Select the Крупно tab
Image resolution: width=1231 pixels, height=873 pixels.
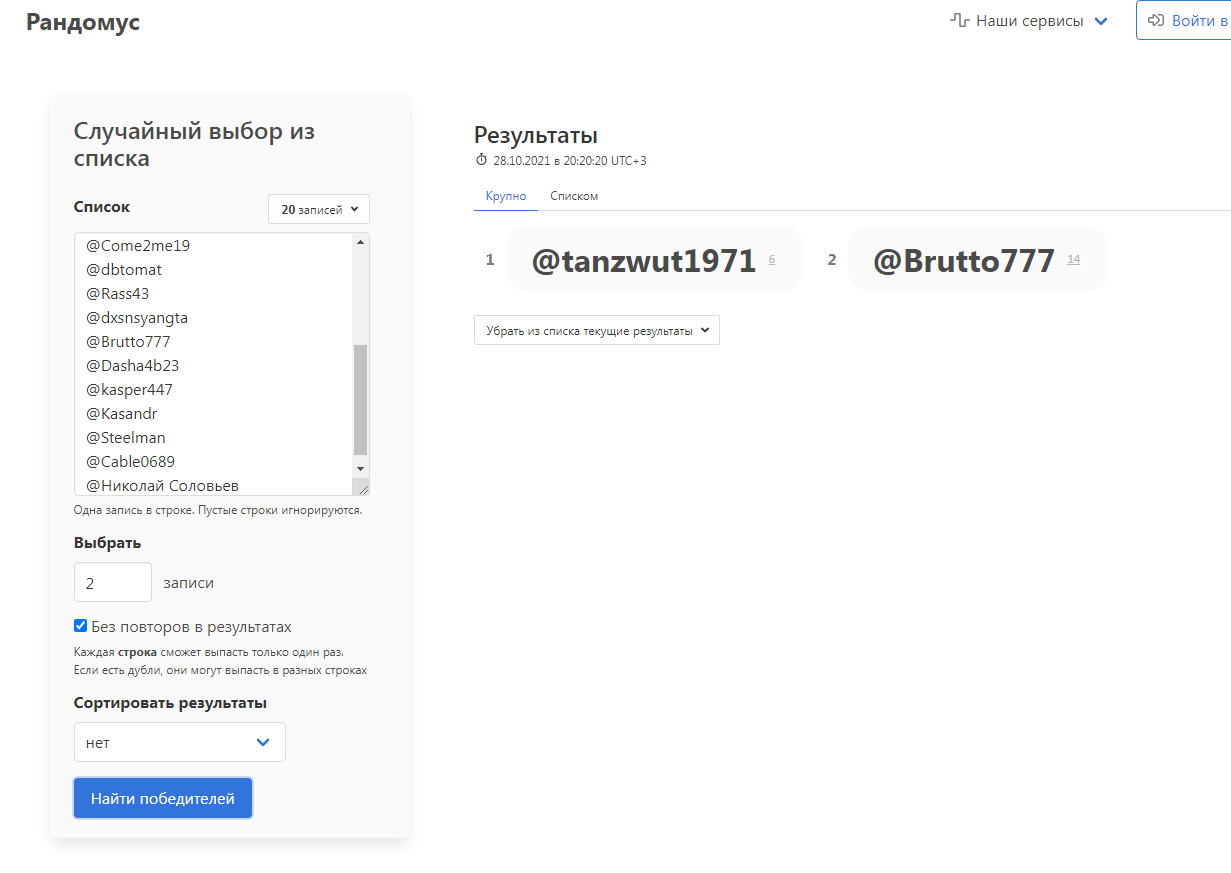point(506,196)
